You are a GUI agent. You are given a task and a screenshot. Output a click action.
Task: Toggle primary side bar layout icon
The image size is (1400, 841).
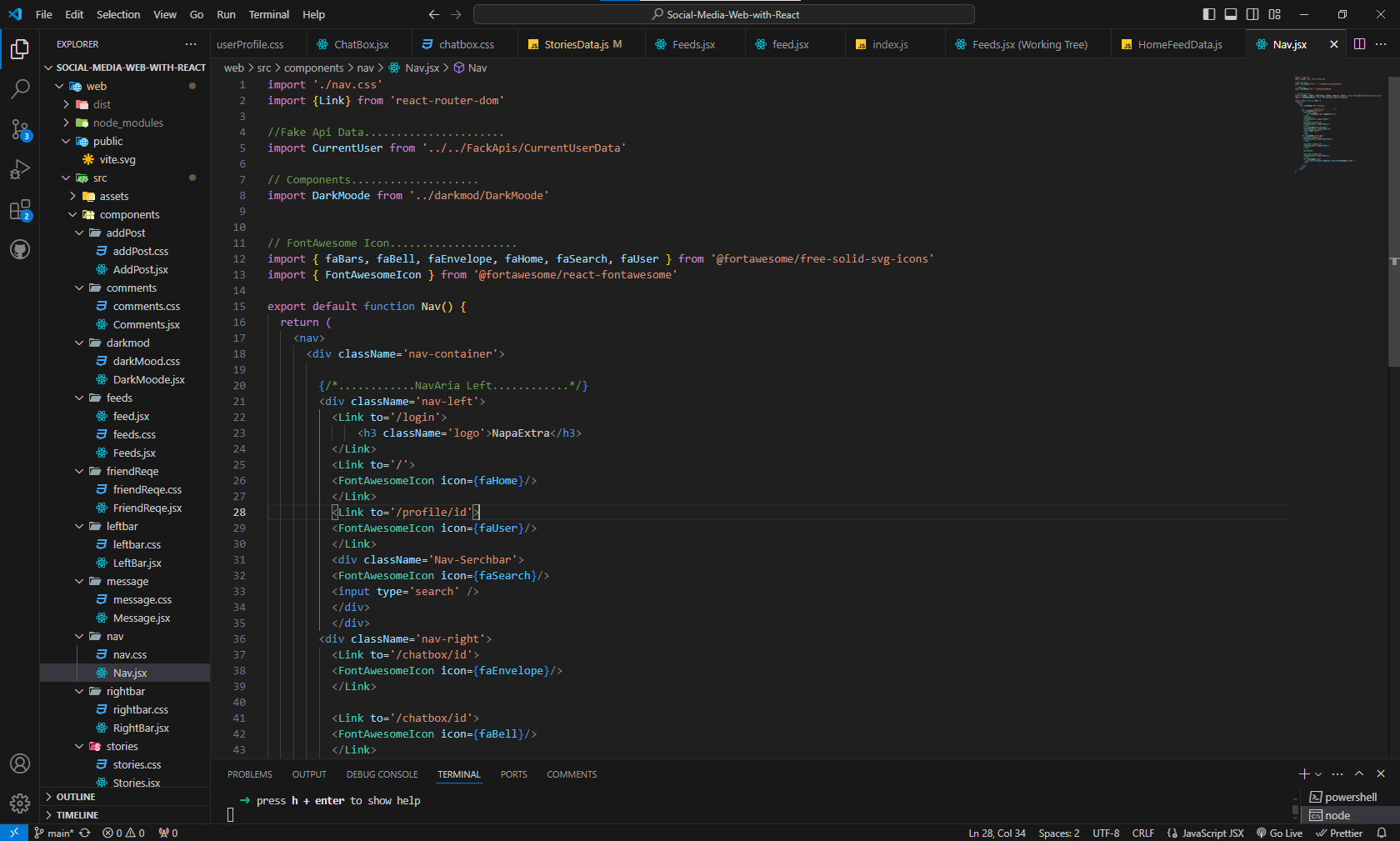[1209, 14]
